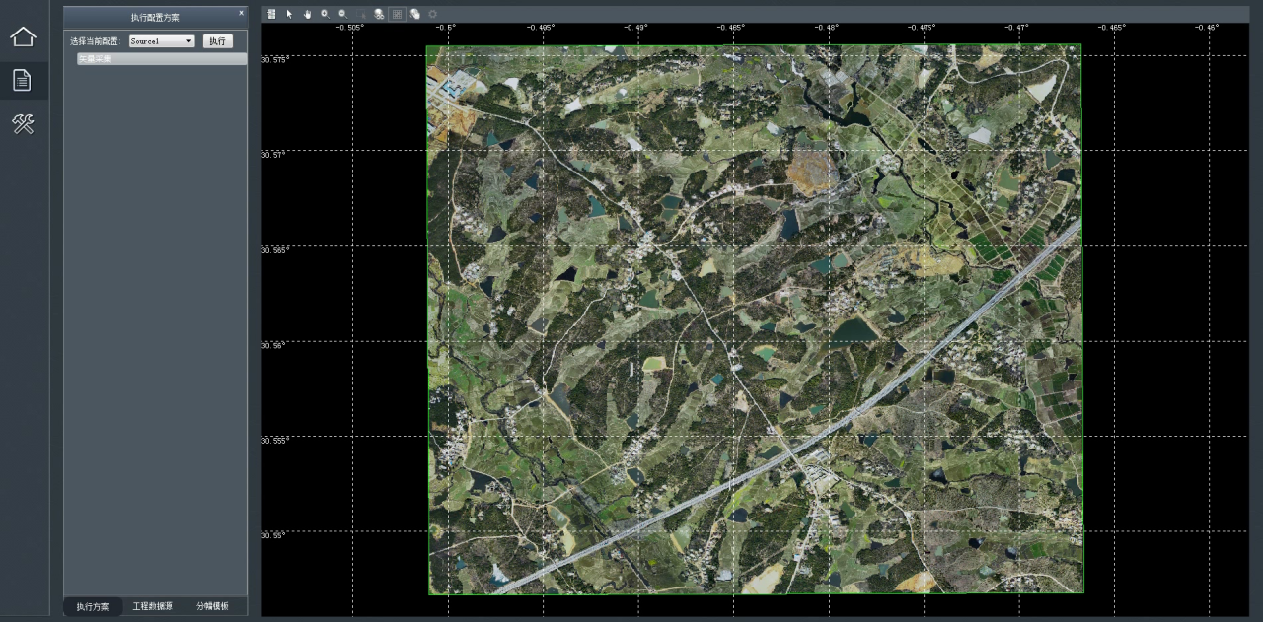1263x623 pixels.
Task: Switch to the 执行方案 tab
Action: pos(93,606)
